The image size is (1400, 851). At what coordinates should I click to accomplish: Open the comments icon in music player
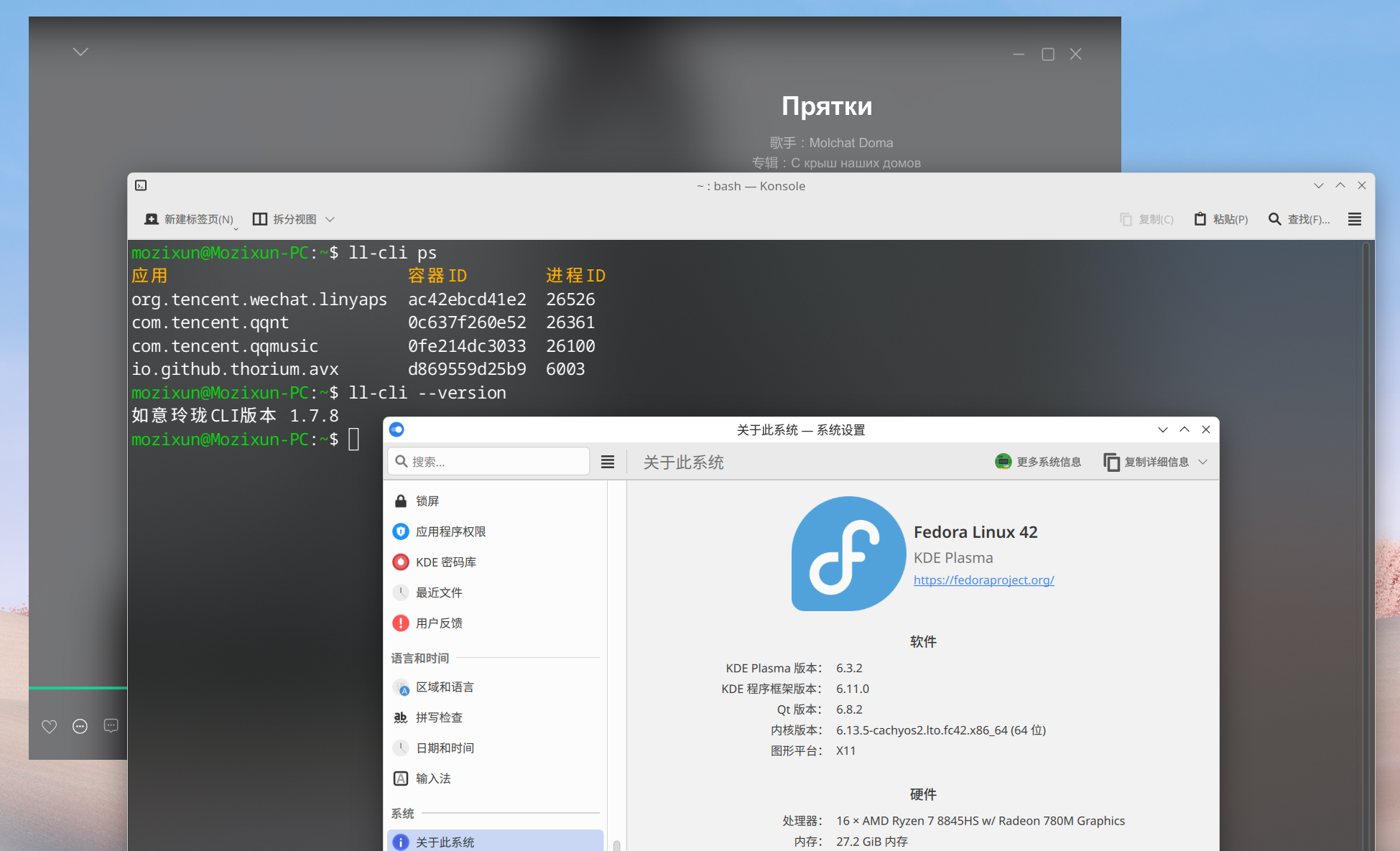point(111,726)
